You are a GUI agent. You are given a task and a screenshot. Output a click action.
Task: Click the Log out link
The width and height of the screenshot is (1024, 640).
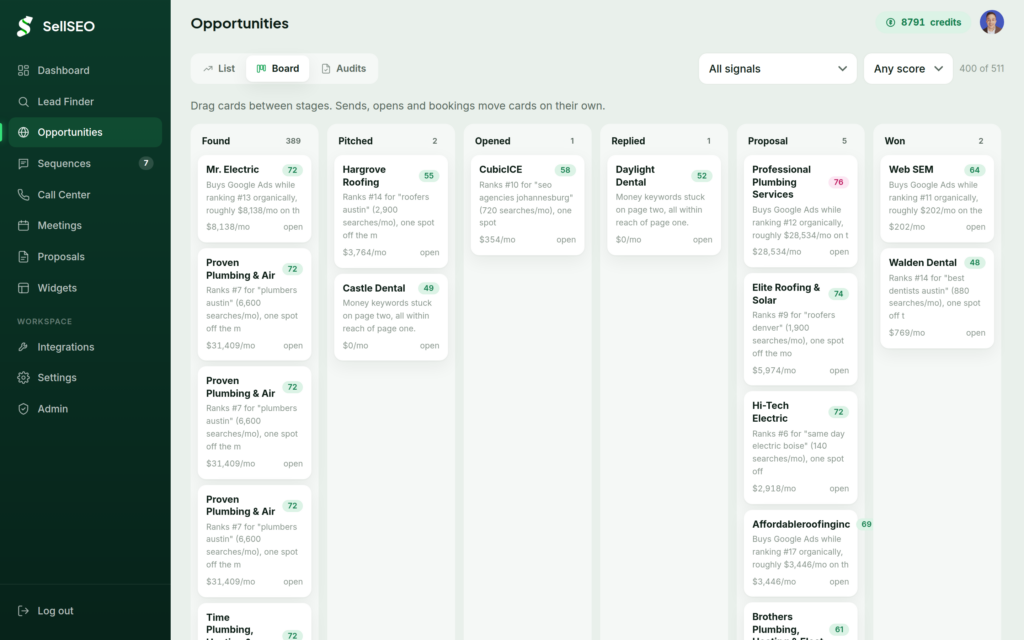click(x=86, y=611)
